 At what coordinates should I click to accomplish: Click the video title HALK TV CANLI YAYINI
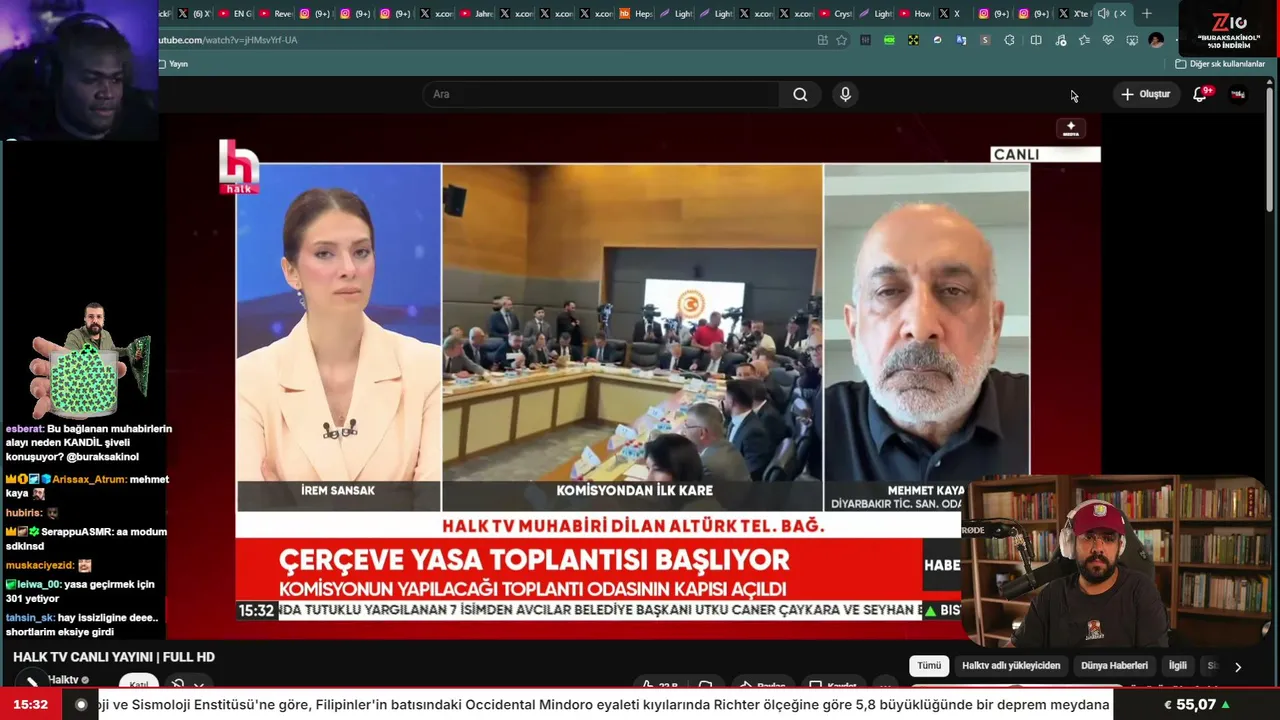coord(114,657)
